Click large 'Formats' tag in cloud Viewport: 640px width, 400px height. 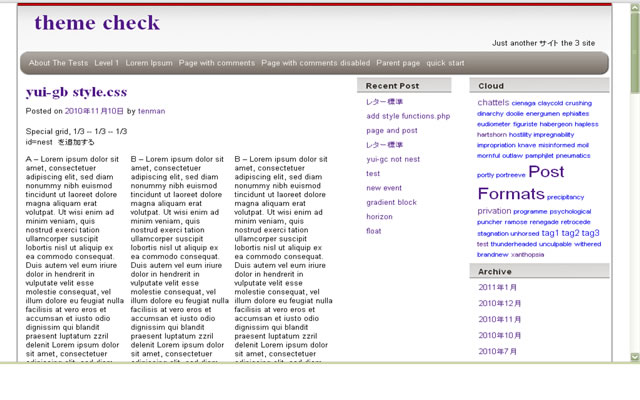tap(511, 193)
